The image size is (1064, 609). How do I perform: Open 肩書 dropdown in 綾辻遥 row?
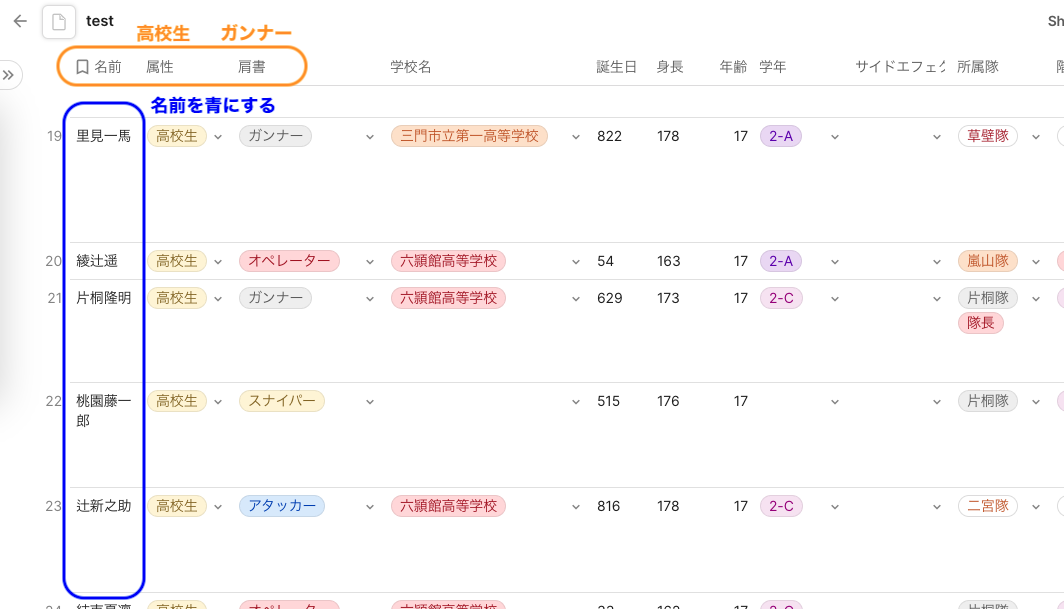point(370,261)
